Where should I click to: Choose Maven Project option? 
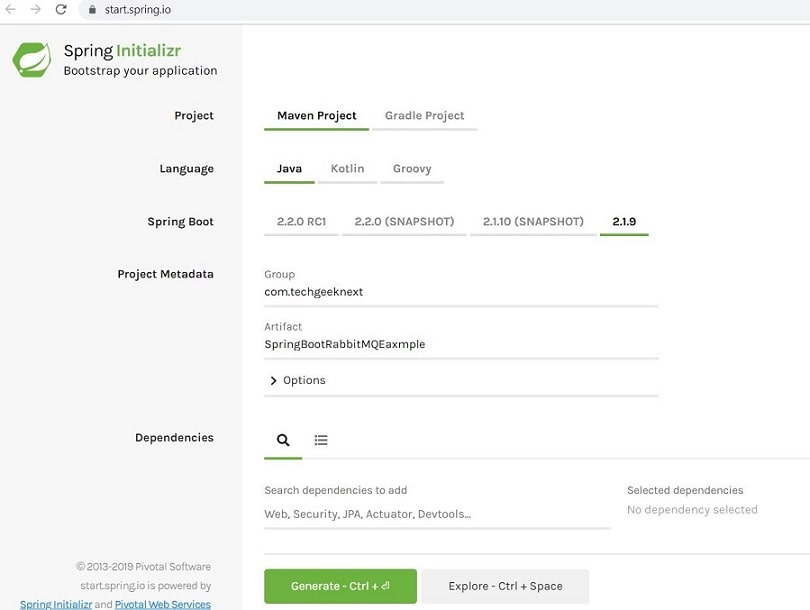pyautogui.click(x=317, y=116)
